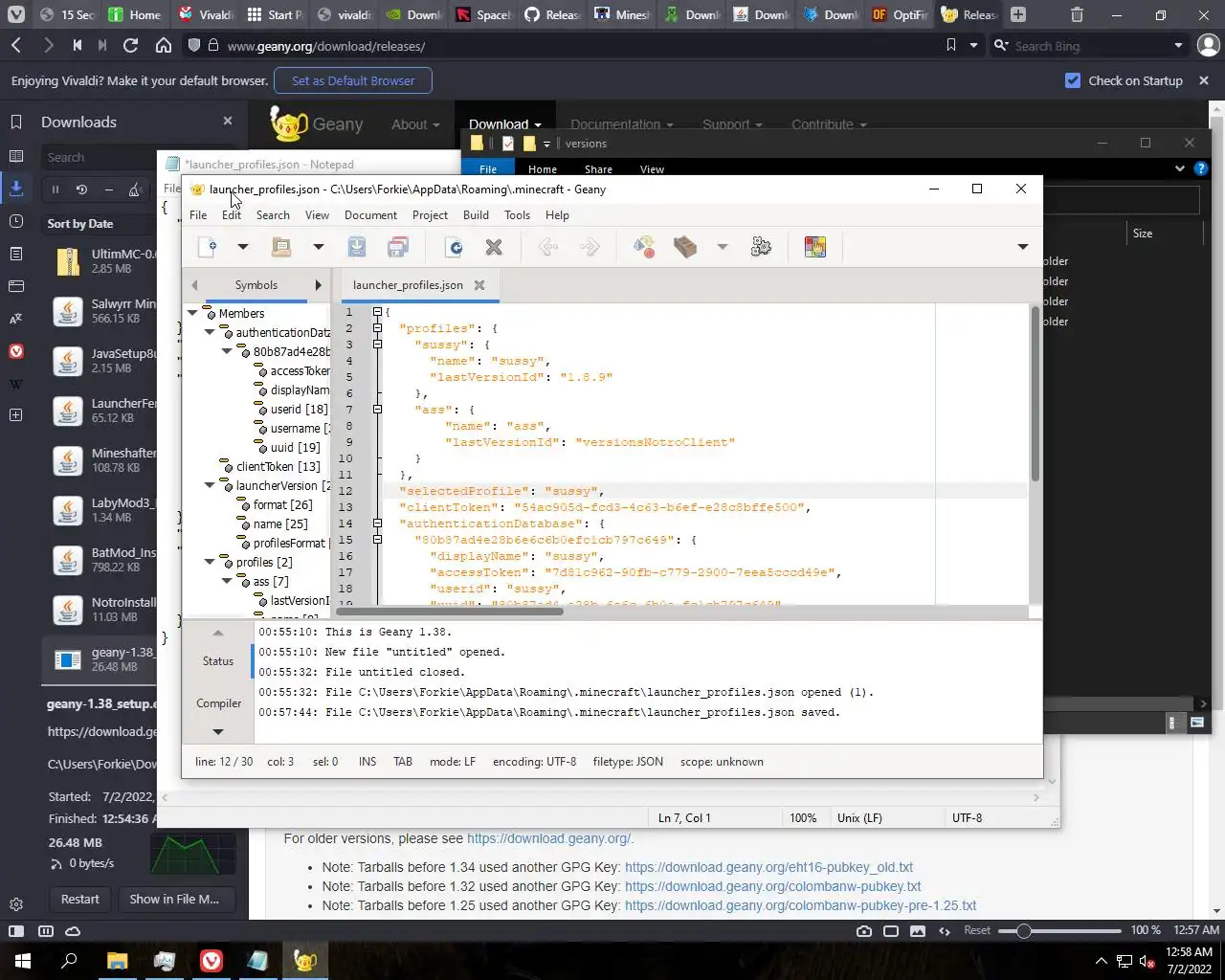Click Vivaldi page zoom slider handle
Screen dimensions: 1225x980
(x=1023, y=930)
